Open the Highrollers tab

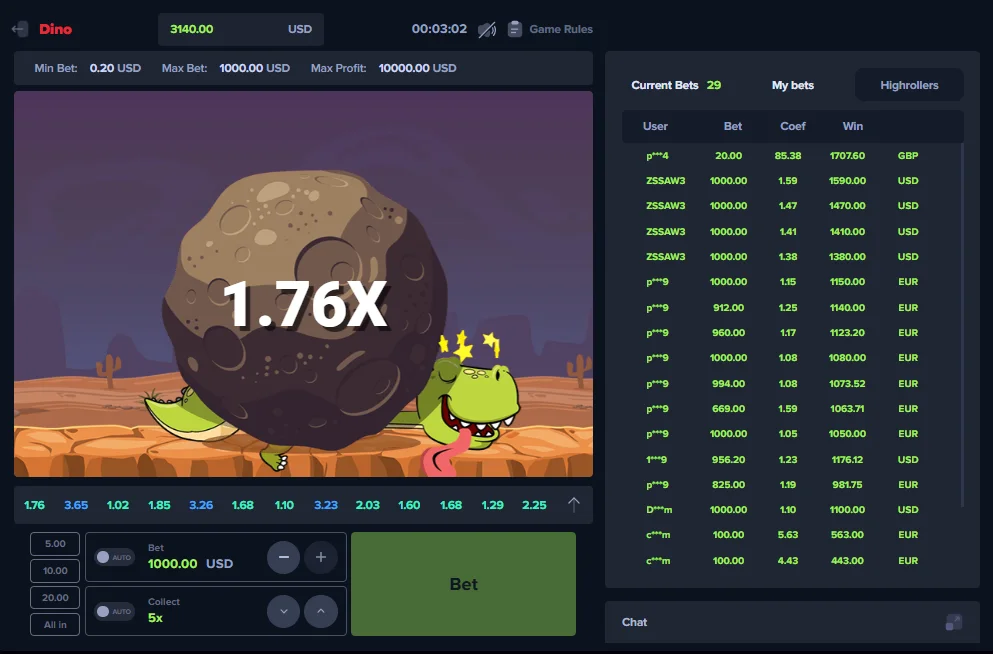[x=909, y=85]
